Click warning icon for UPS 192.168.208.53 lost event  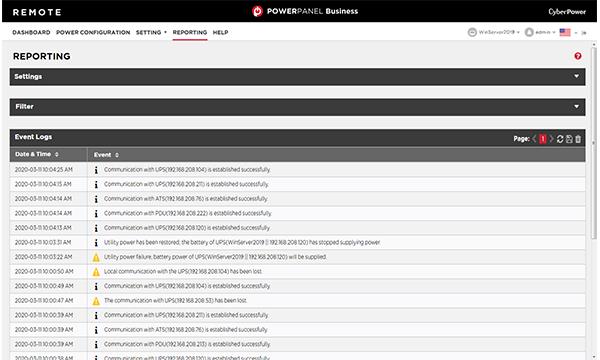pos(96,301)
